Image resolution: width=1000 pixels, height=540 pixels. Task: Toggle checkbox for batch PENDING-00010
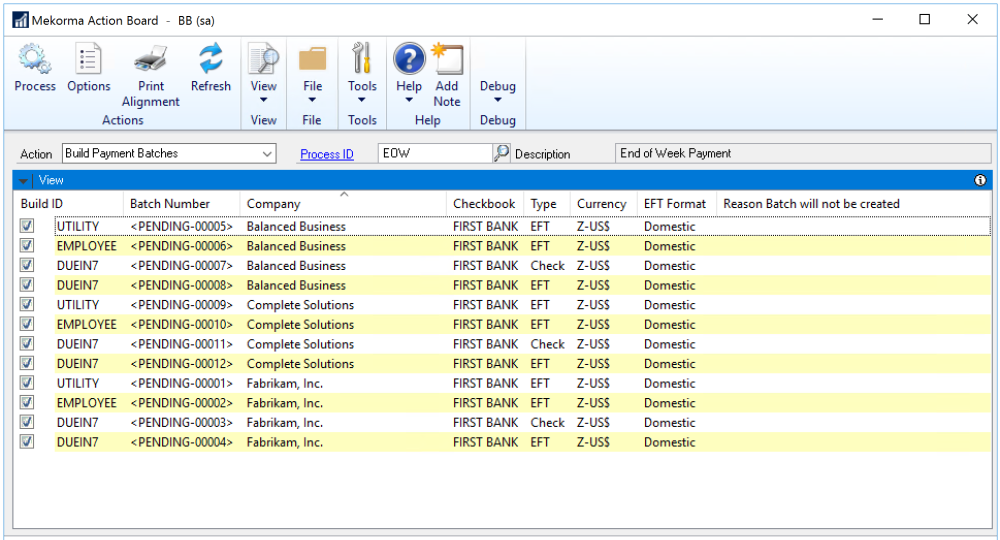tap(27, 324)
